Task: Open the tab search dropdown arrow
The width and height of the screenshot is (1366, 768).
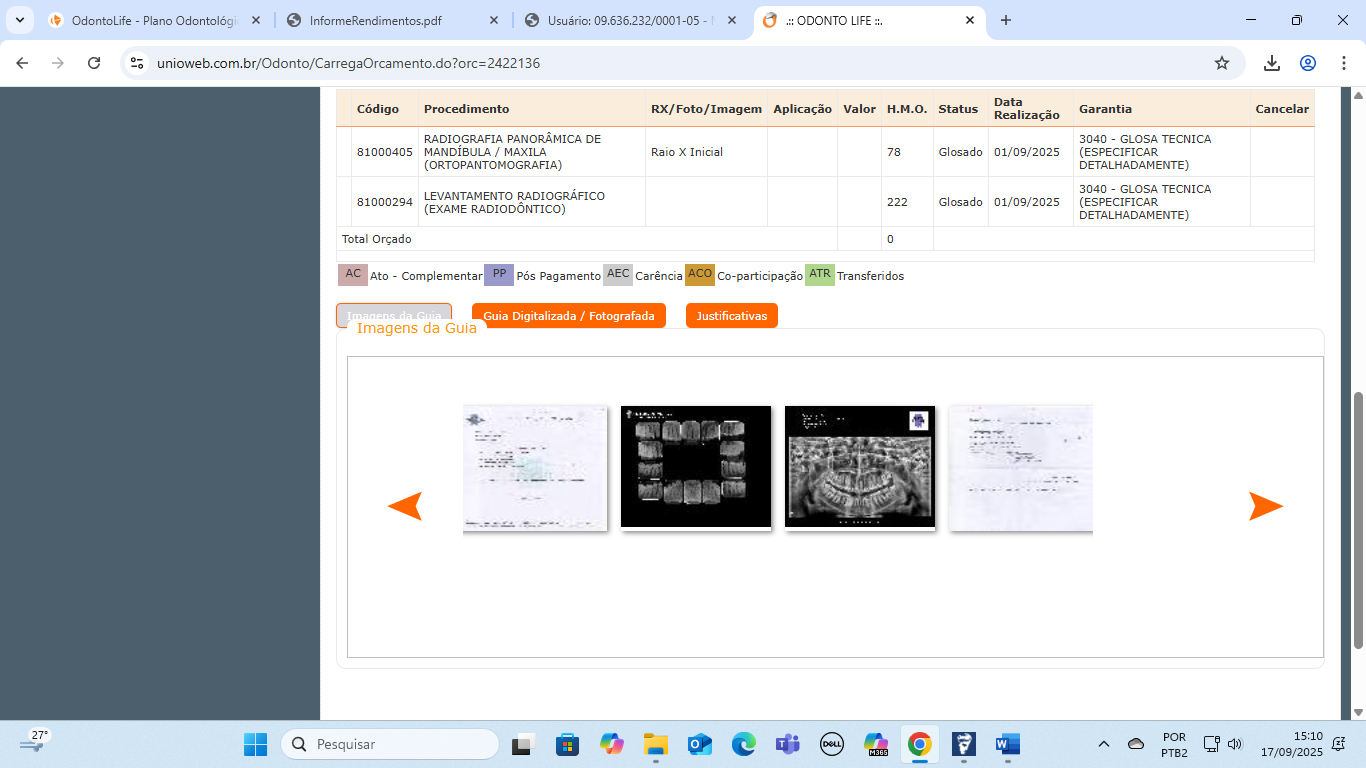Action: click(20, 20)
